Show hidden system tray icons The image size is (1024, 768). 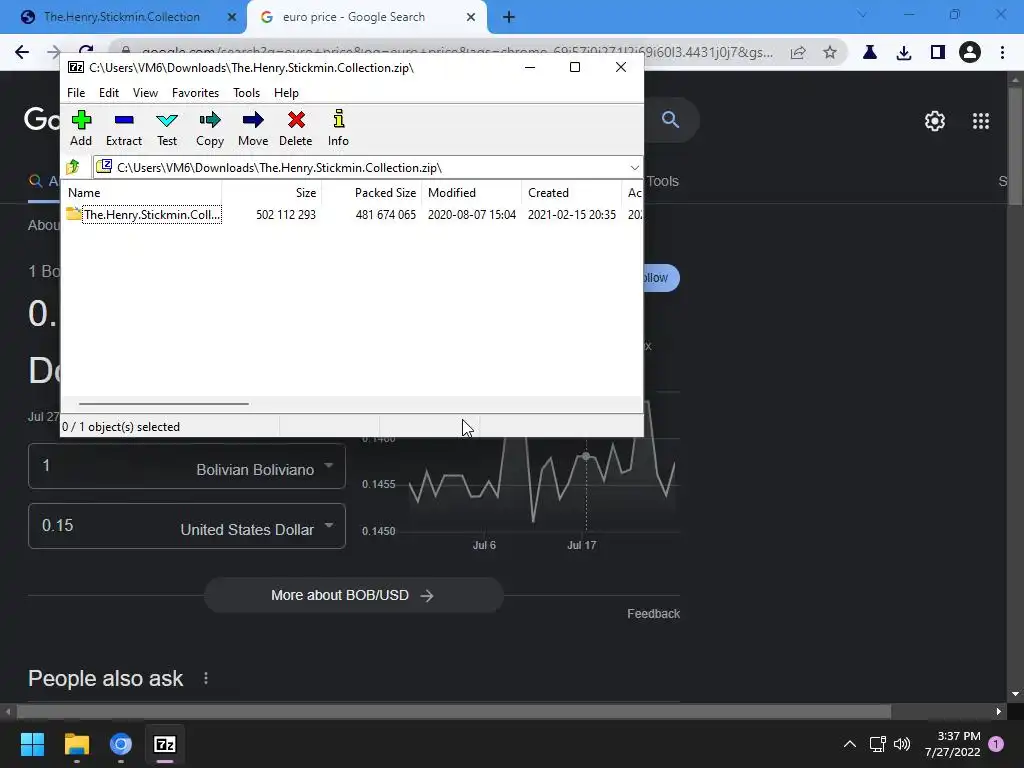(x=850, y=744)
